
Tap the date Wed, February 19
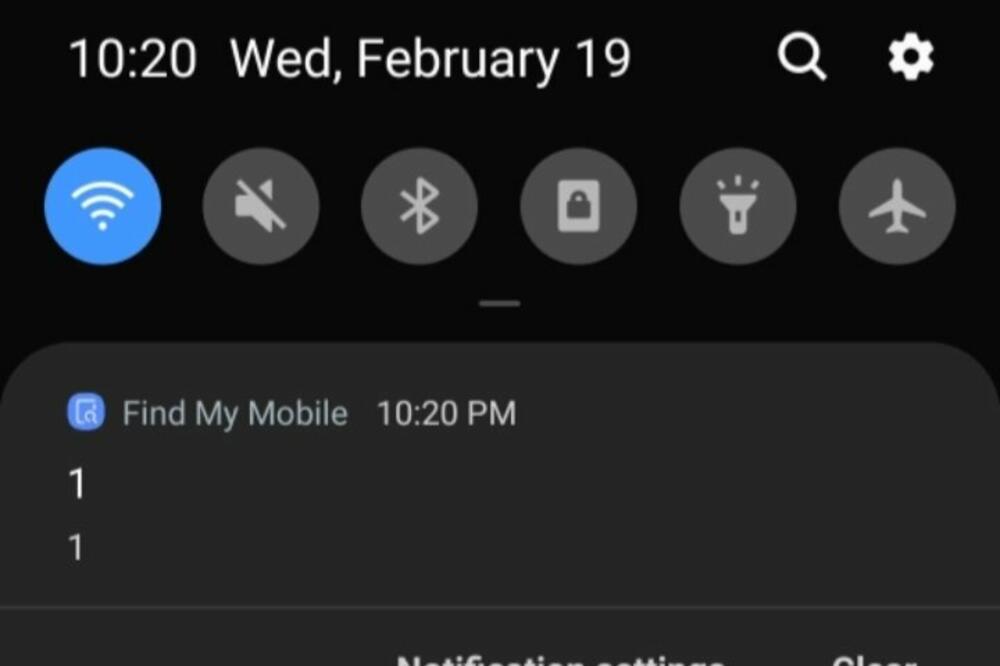tap(430, 59)
